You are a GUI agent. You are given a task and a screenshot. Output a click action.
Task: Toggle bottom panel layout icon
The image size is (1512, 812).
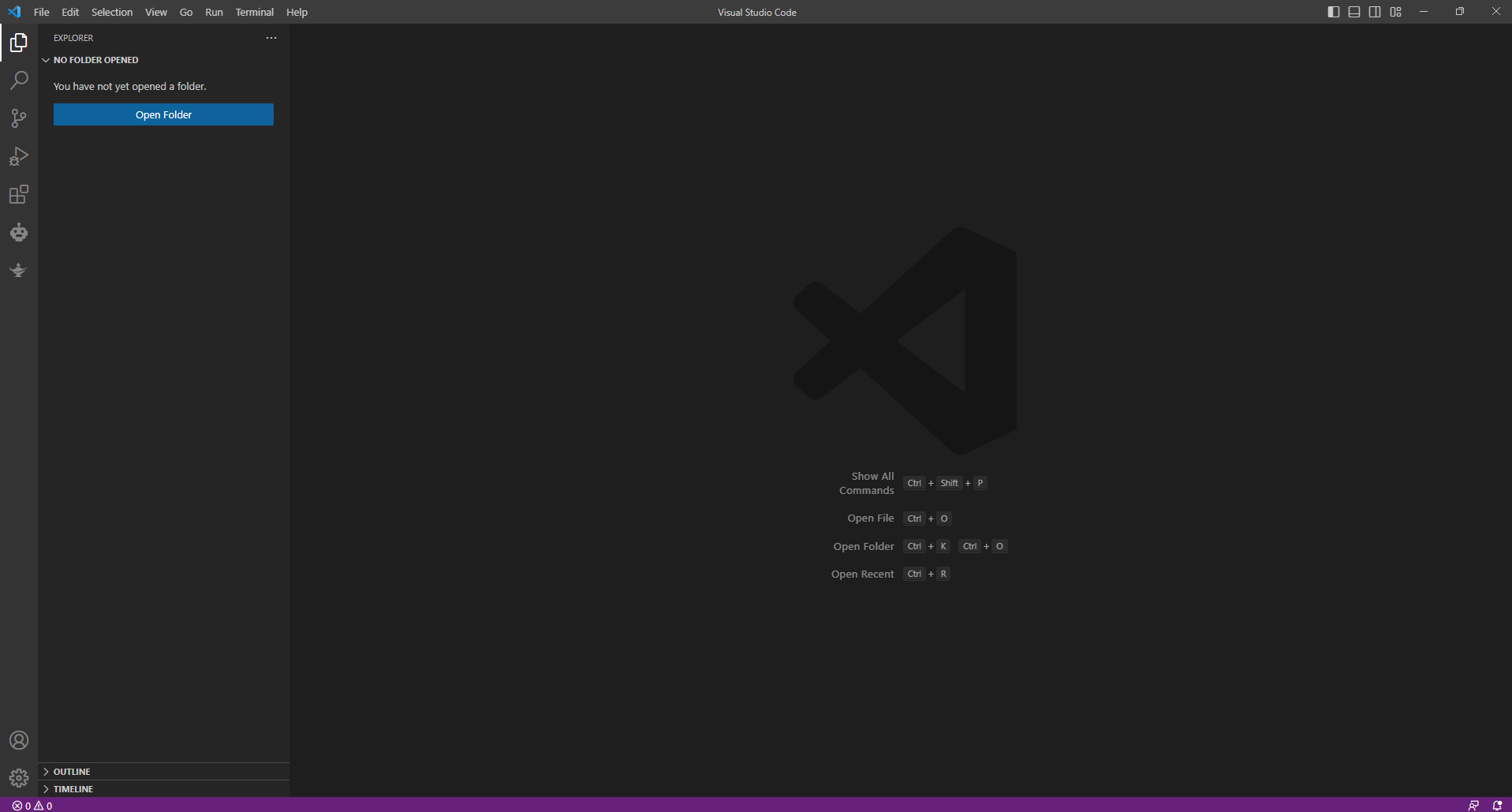(1354, 12)
